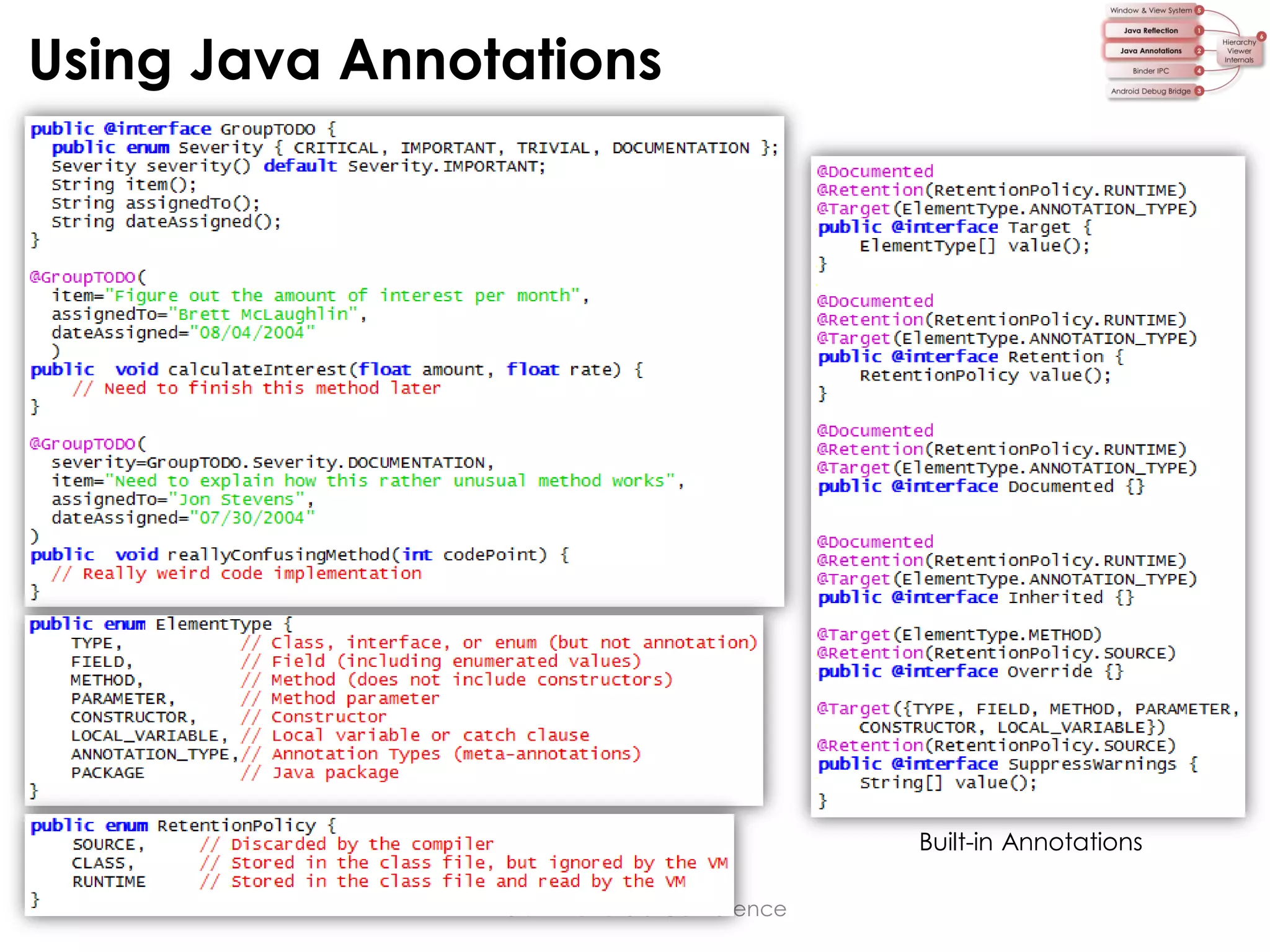The width and height of the screenshot is (1270, 952).
Task: Click the "CLASS," enum constant
Action: pyautogui.click(x=103, y=863)
